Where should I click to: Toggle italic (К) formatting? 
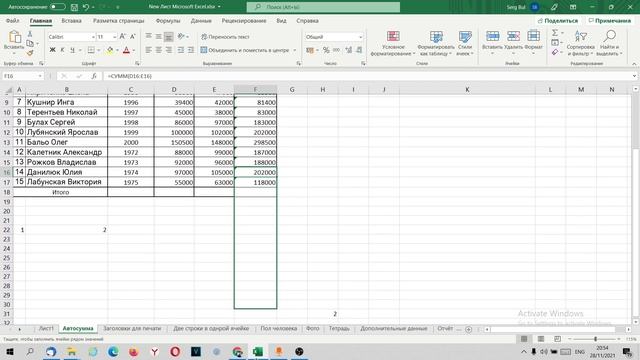point(62,50)
